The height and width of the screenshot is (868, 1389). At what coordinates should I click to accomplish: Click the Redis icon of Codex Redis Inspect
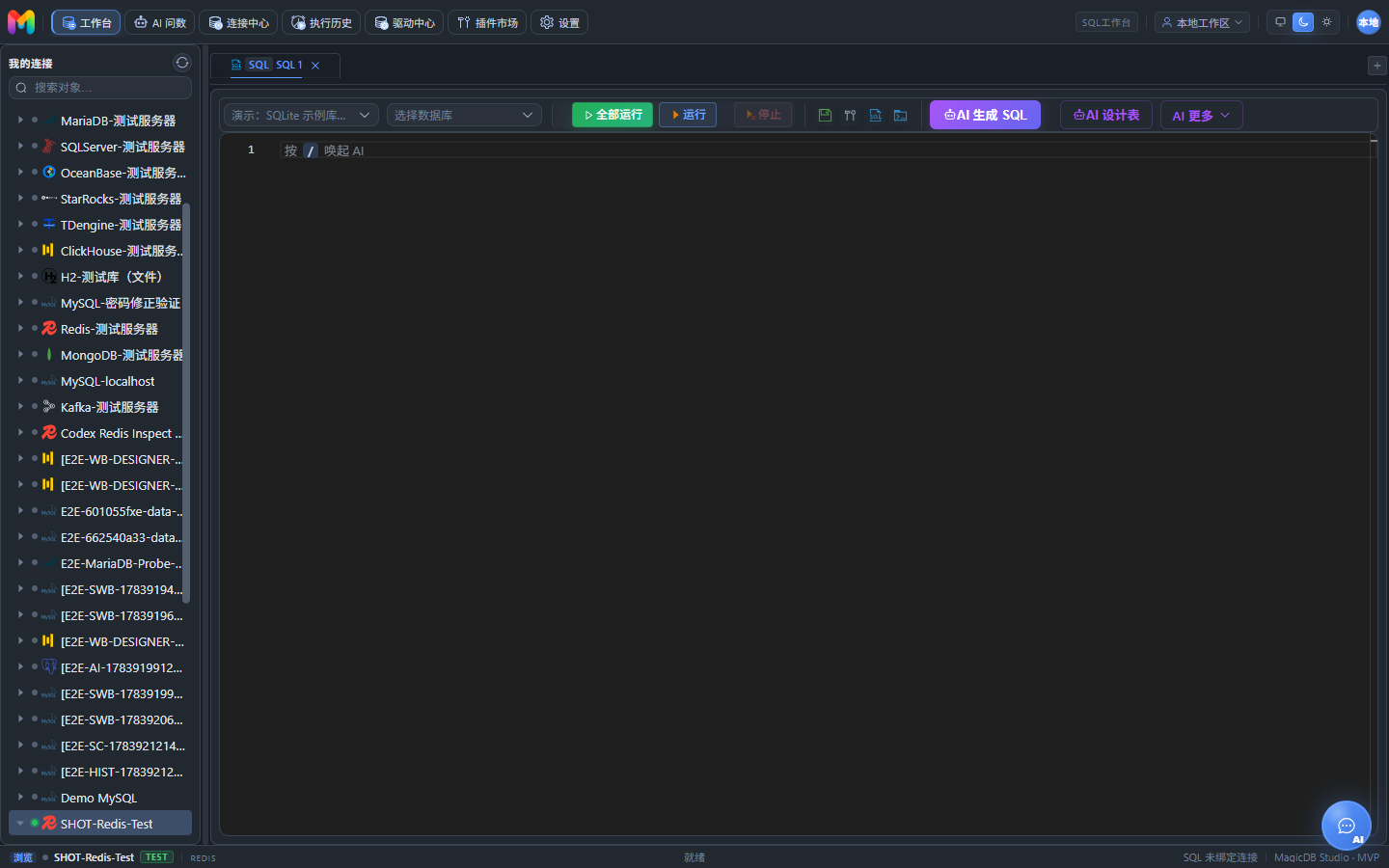coord(49,432)
